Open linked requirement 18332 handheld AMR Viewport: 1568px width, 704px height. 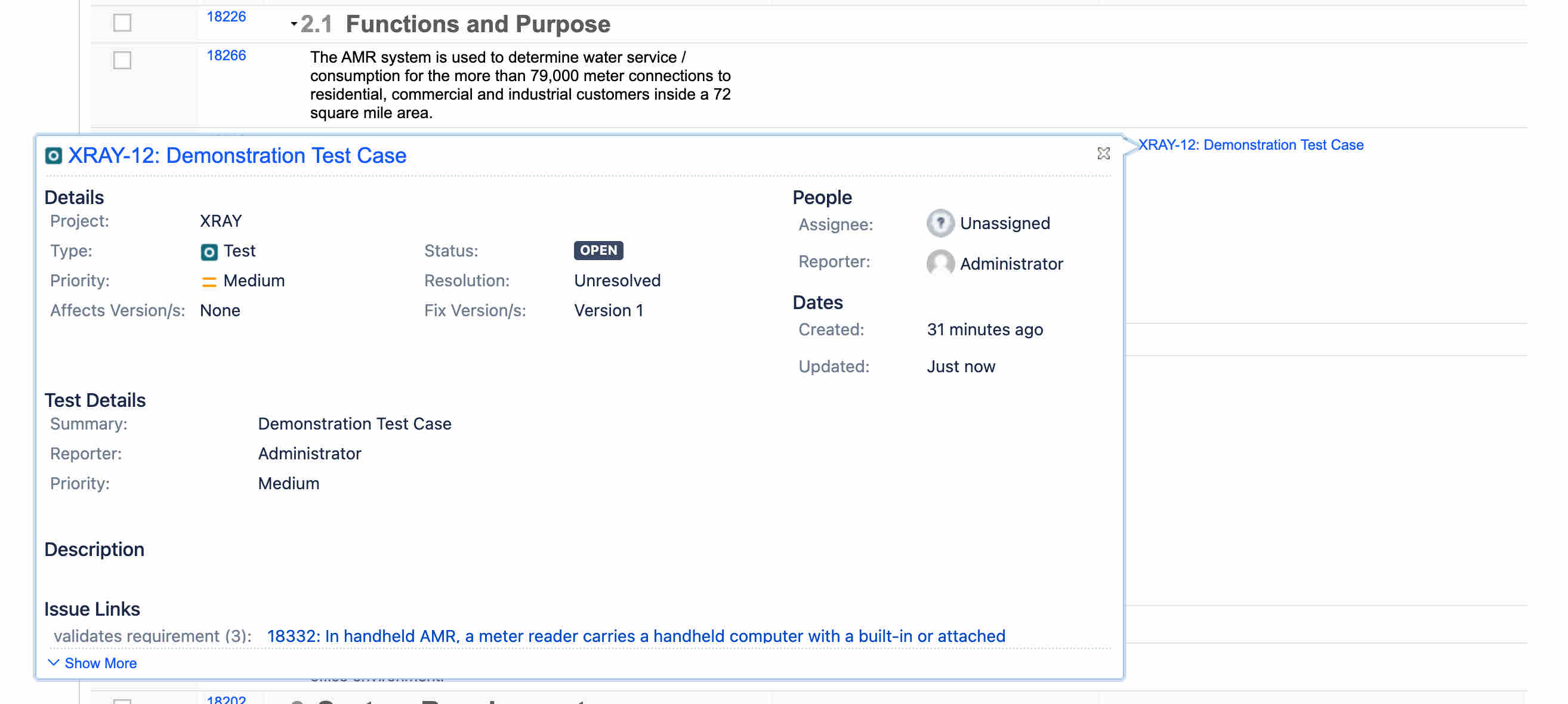635,636
